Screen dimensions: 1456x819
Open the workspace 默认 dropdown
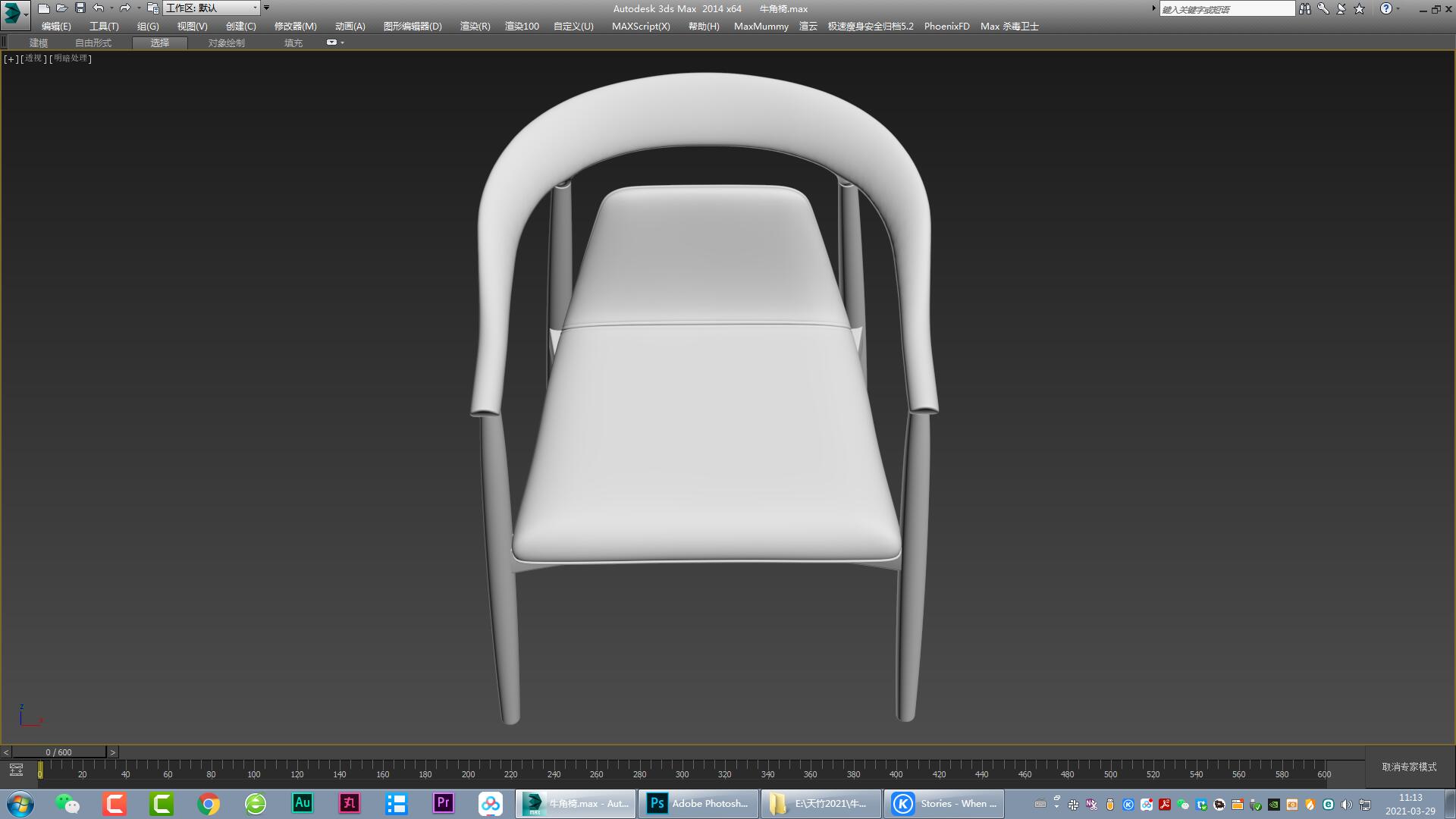click(x=211, y=8)
